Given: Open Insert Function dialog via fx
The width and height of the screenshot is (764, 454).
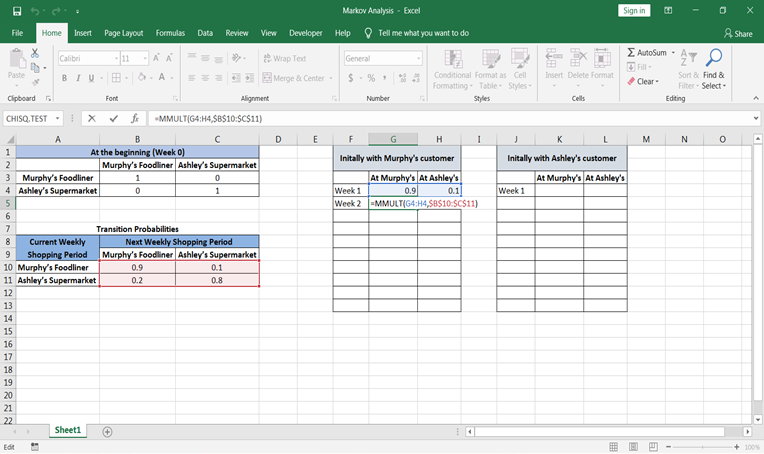Looking at the screenshot, I should 135,118.
